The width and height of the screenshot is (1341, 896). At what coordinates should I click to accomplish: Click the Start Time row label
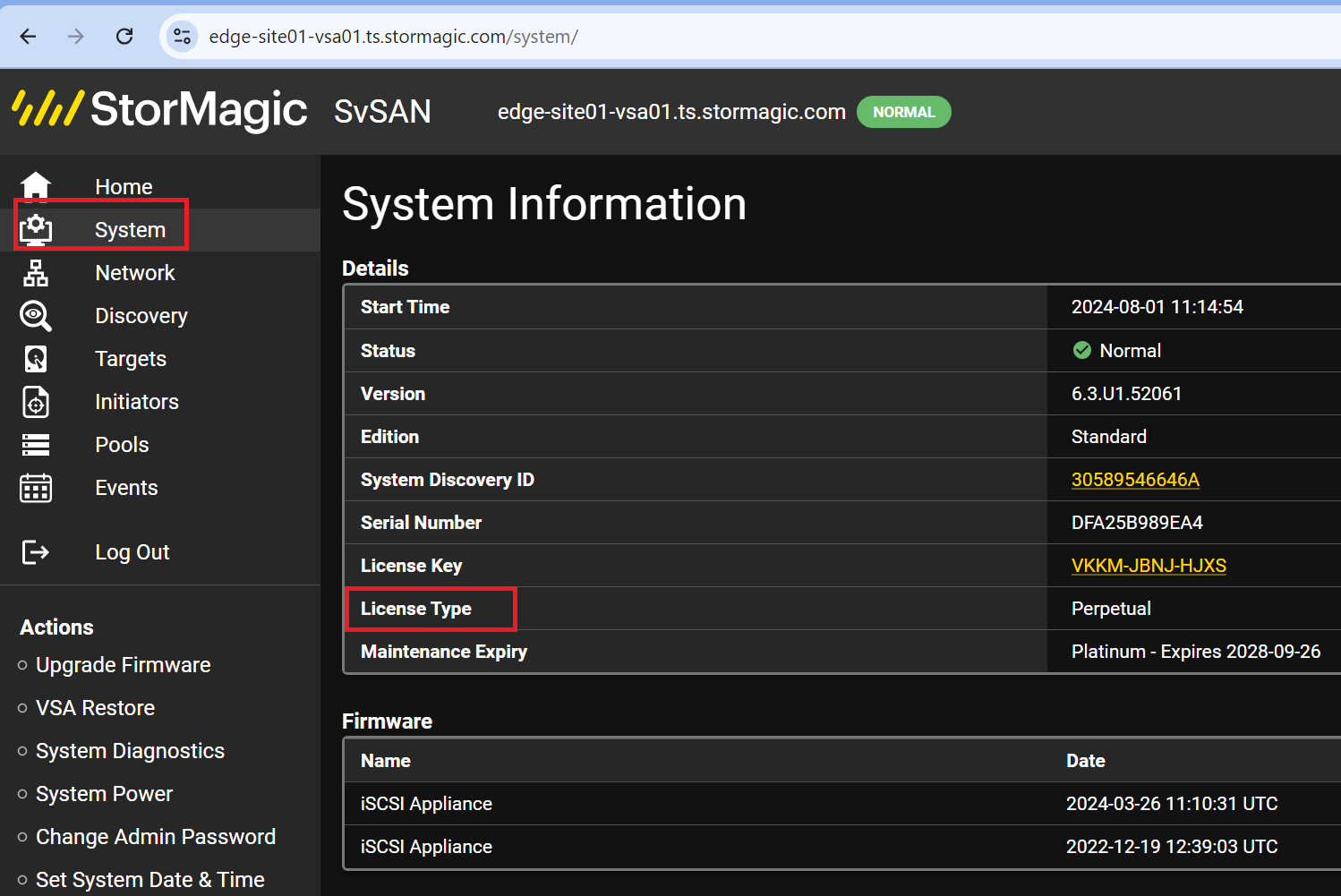click(405, 307)
